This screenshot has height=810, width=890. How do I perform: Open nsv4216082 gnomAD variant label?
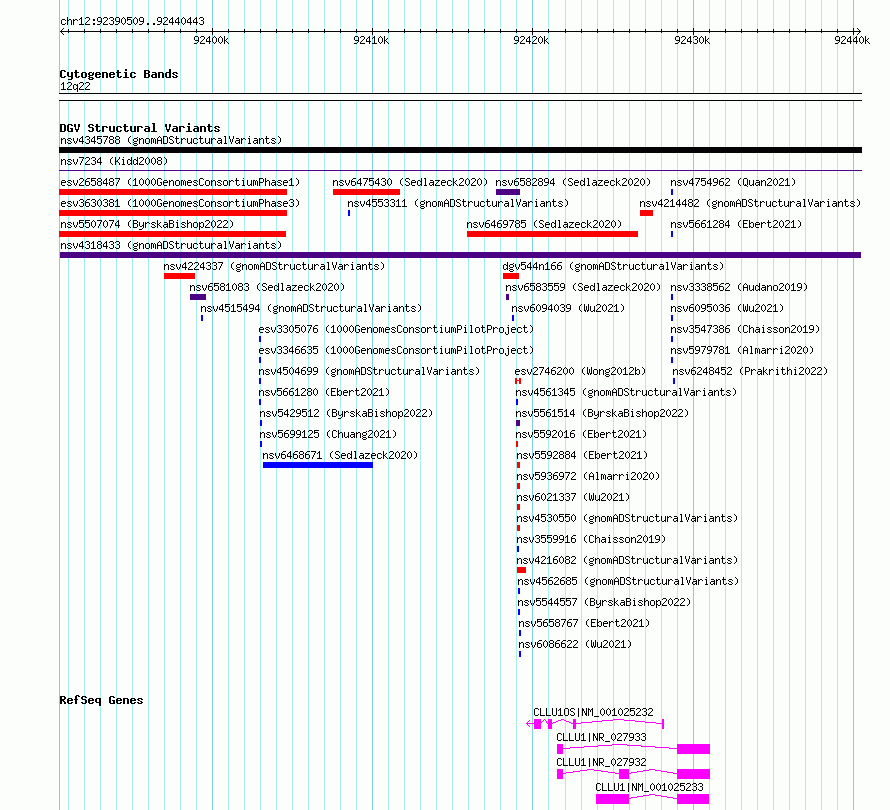(627, 560)
